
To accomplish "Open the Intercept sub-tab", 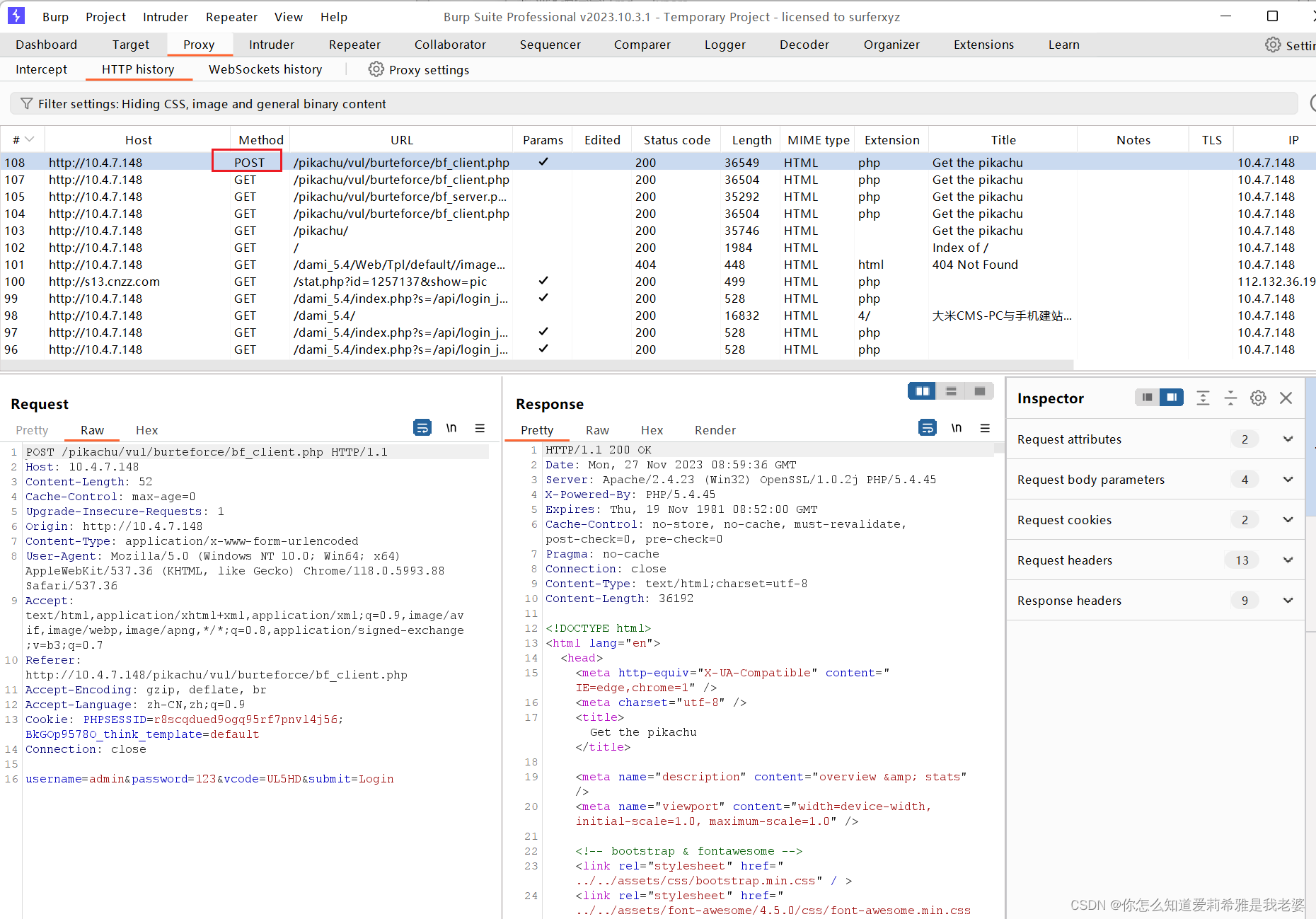I will 41,69.
